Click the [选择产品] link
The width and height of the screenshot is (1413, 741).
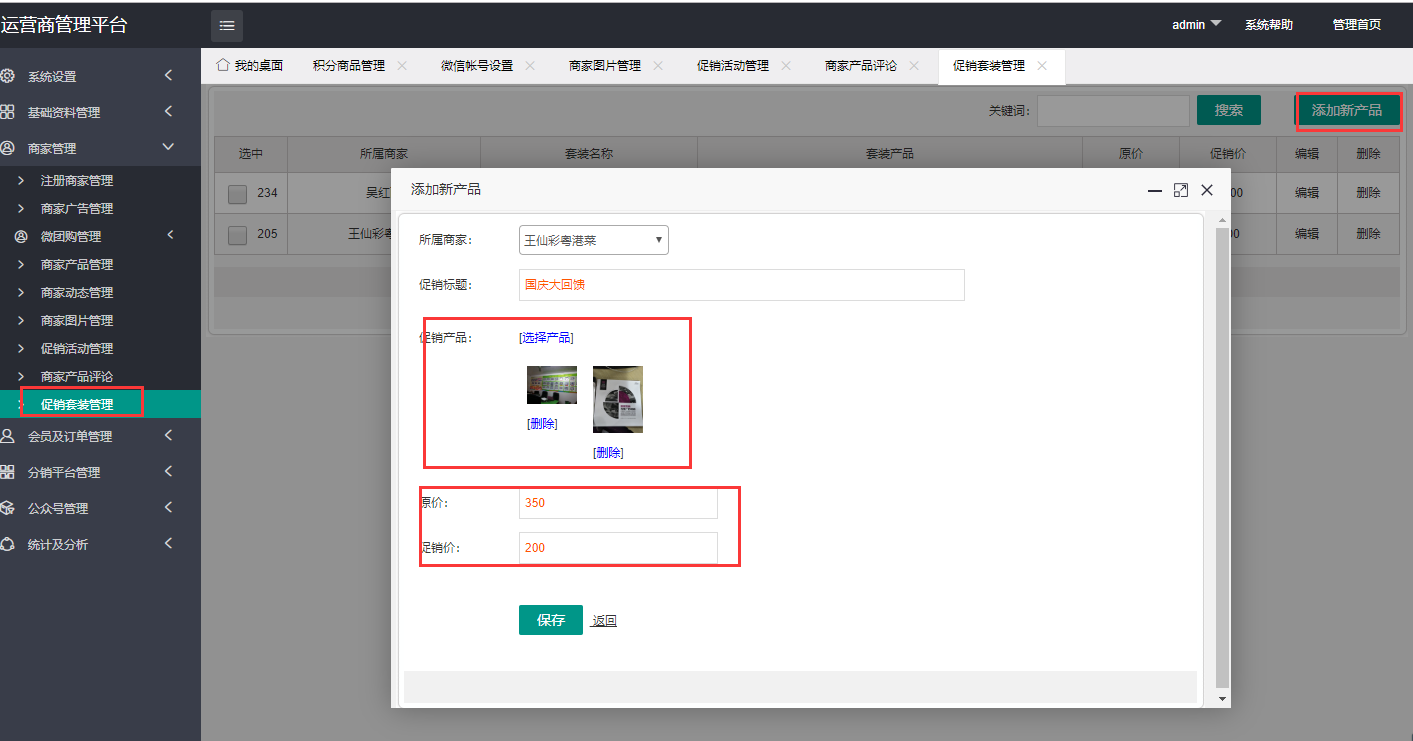546,338
